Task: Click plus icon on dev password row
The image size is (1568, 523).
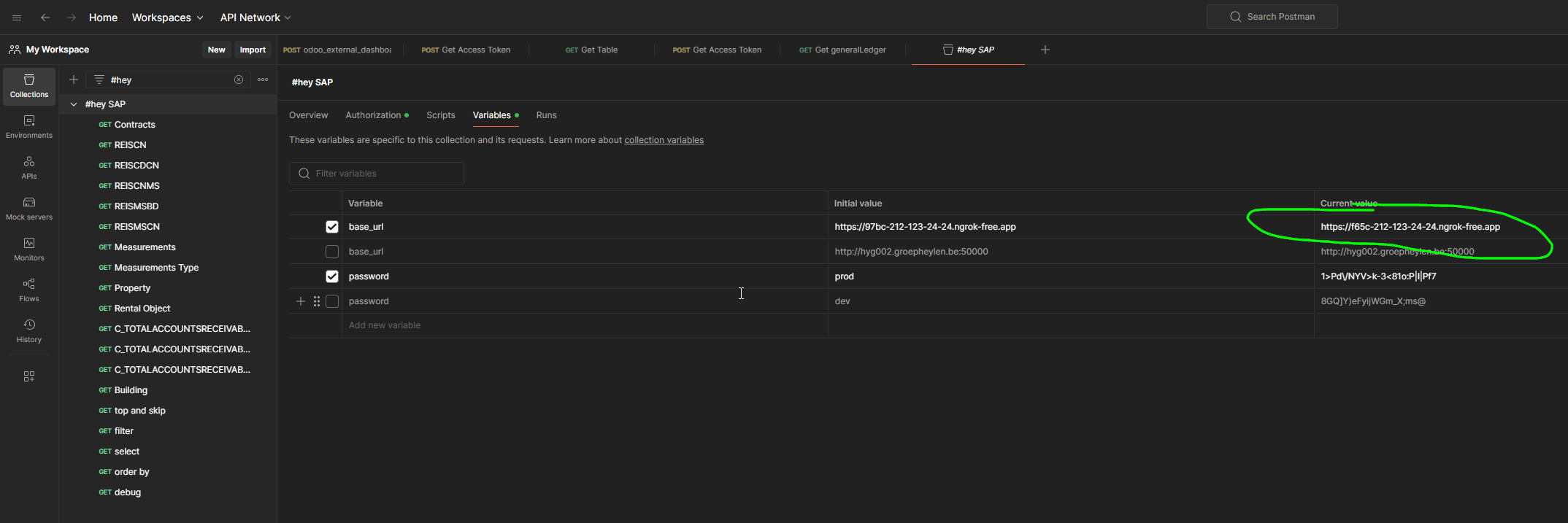Action: [301, 301]
